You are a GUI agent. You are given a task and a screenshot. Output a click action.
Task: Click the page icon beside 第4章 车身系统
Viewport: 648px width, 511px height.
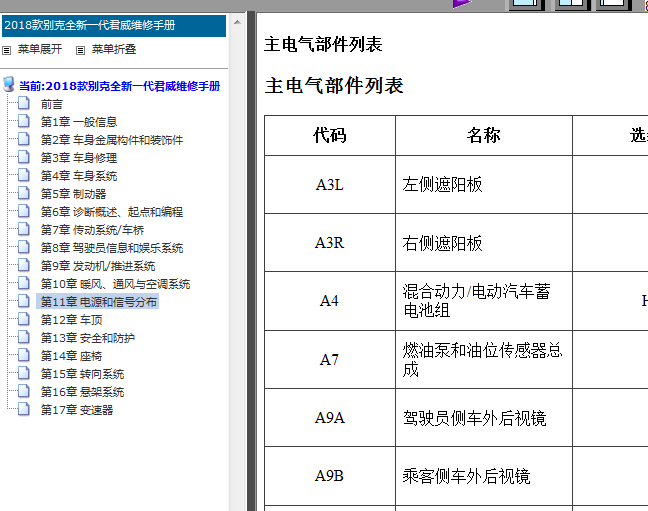point(24,175)
